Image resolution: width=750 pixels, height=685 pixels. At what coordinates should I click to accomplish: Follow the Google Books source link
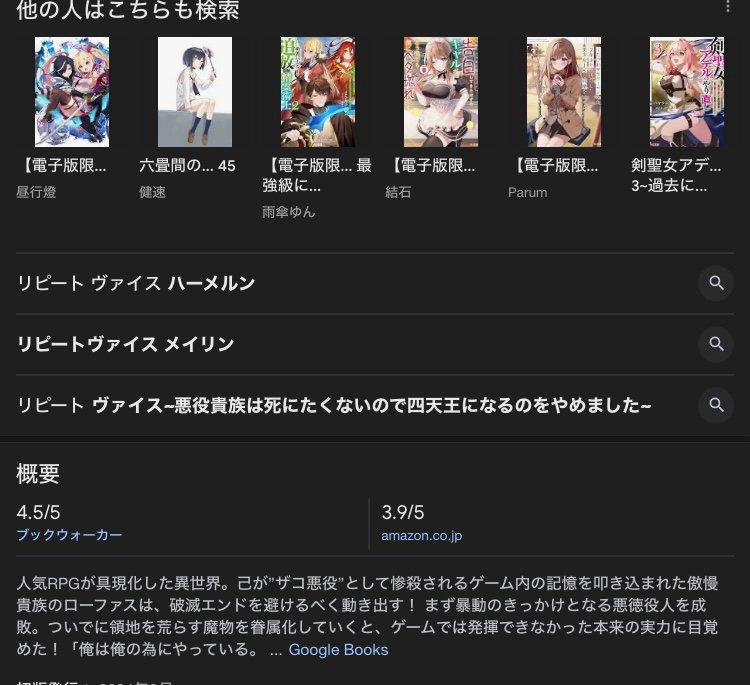(338, 650)
